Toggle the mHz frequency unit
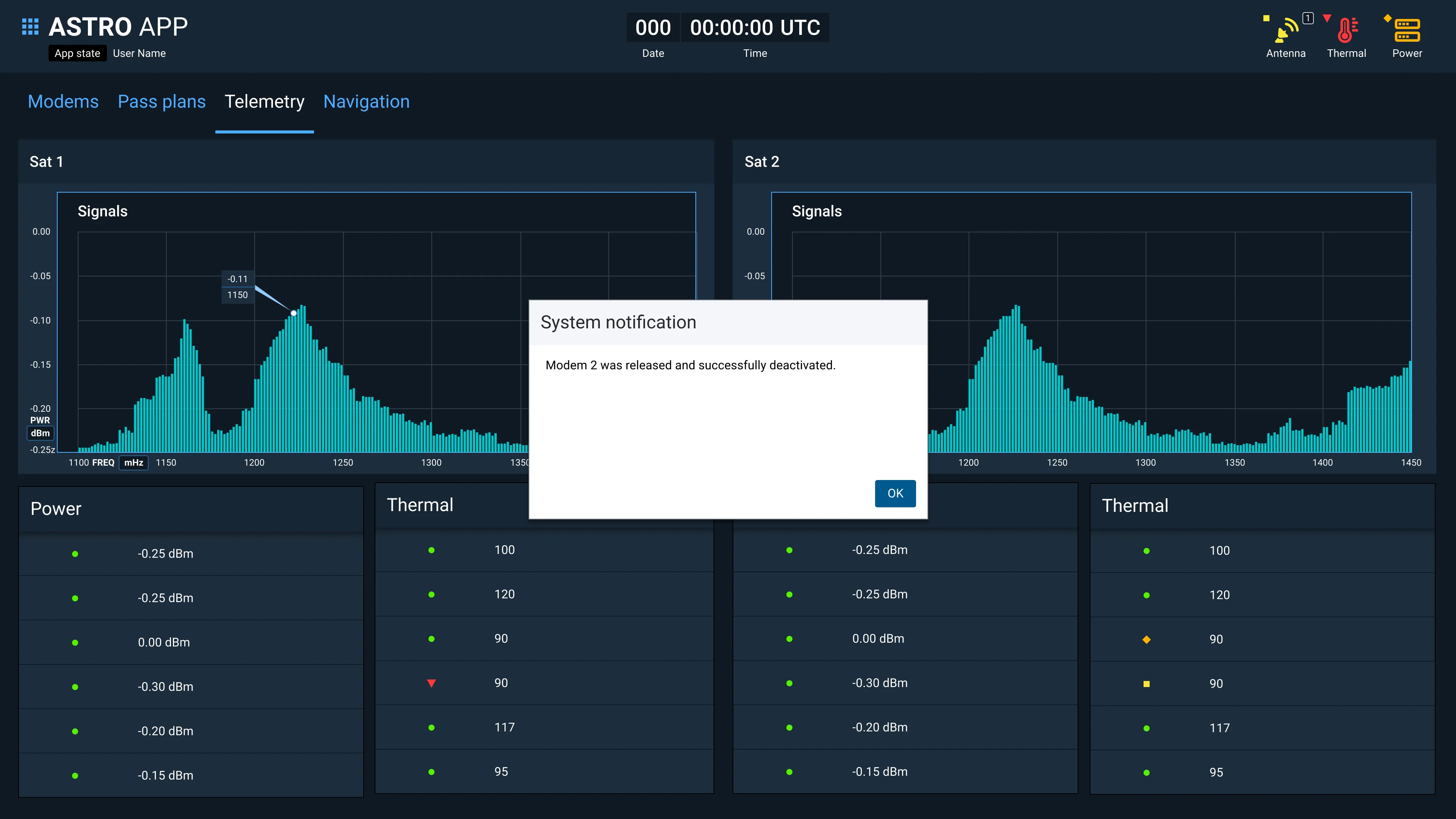The width and height of the screenshot is (1456, 819). (x=133, y=462)
